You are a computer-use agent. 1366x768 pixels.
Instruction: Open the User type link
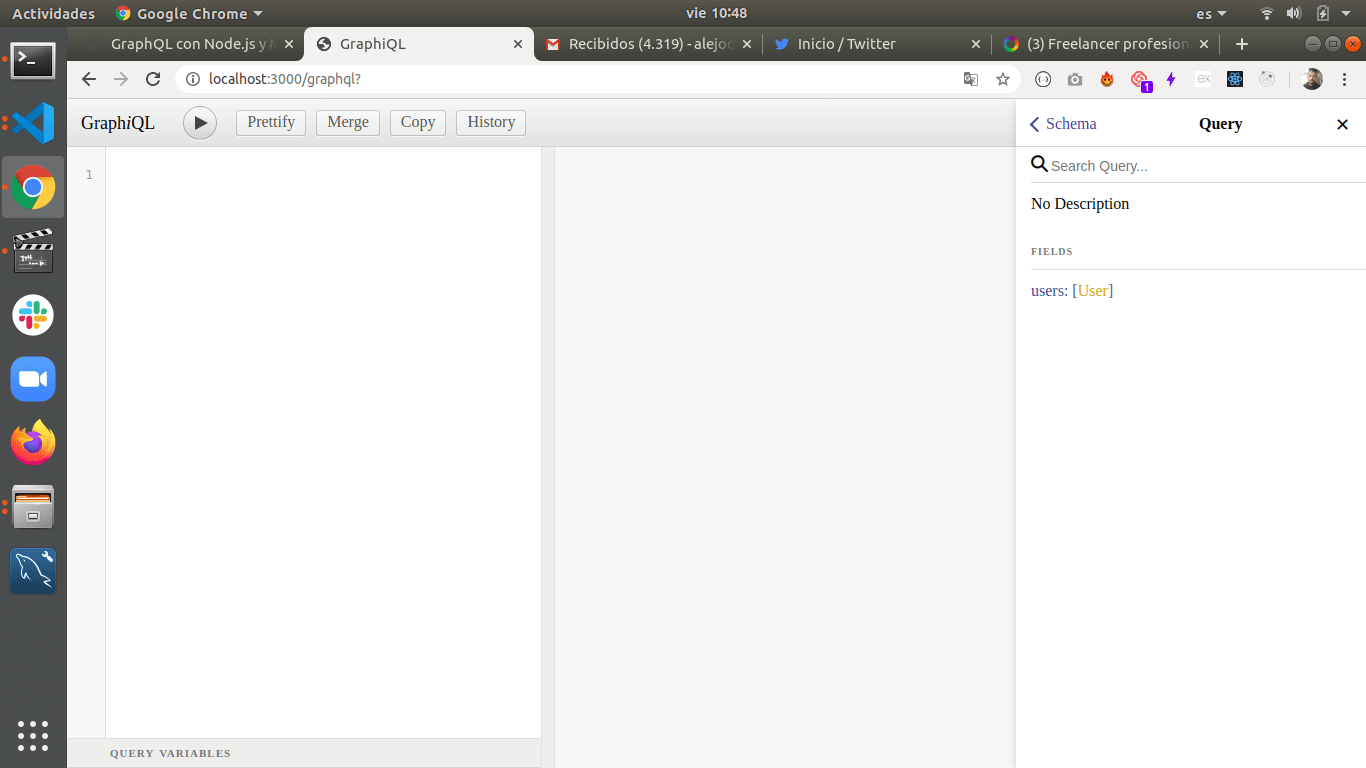point(1093,291)
